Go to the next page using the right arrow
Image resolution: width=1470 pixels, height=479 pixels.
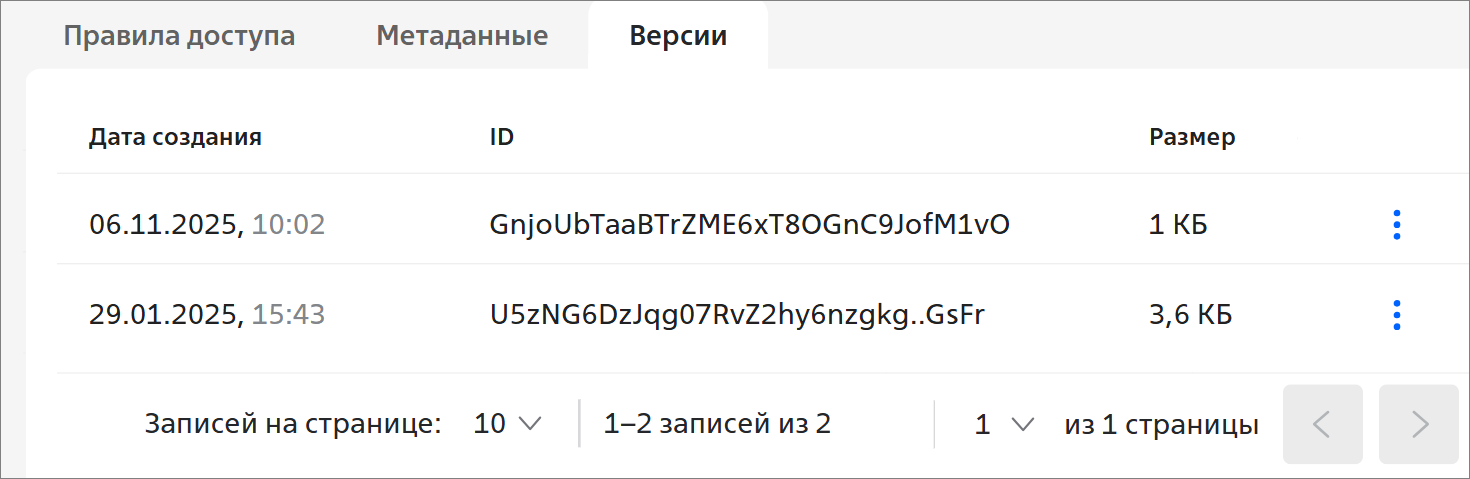[x=1418, y=424]
